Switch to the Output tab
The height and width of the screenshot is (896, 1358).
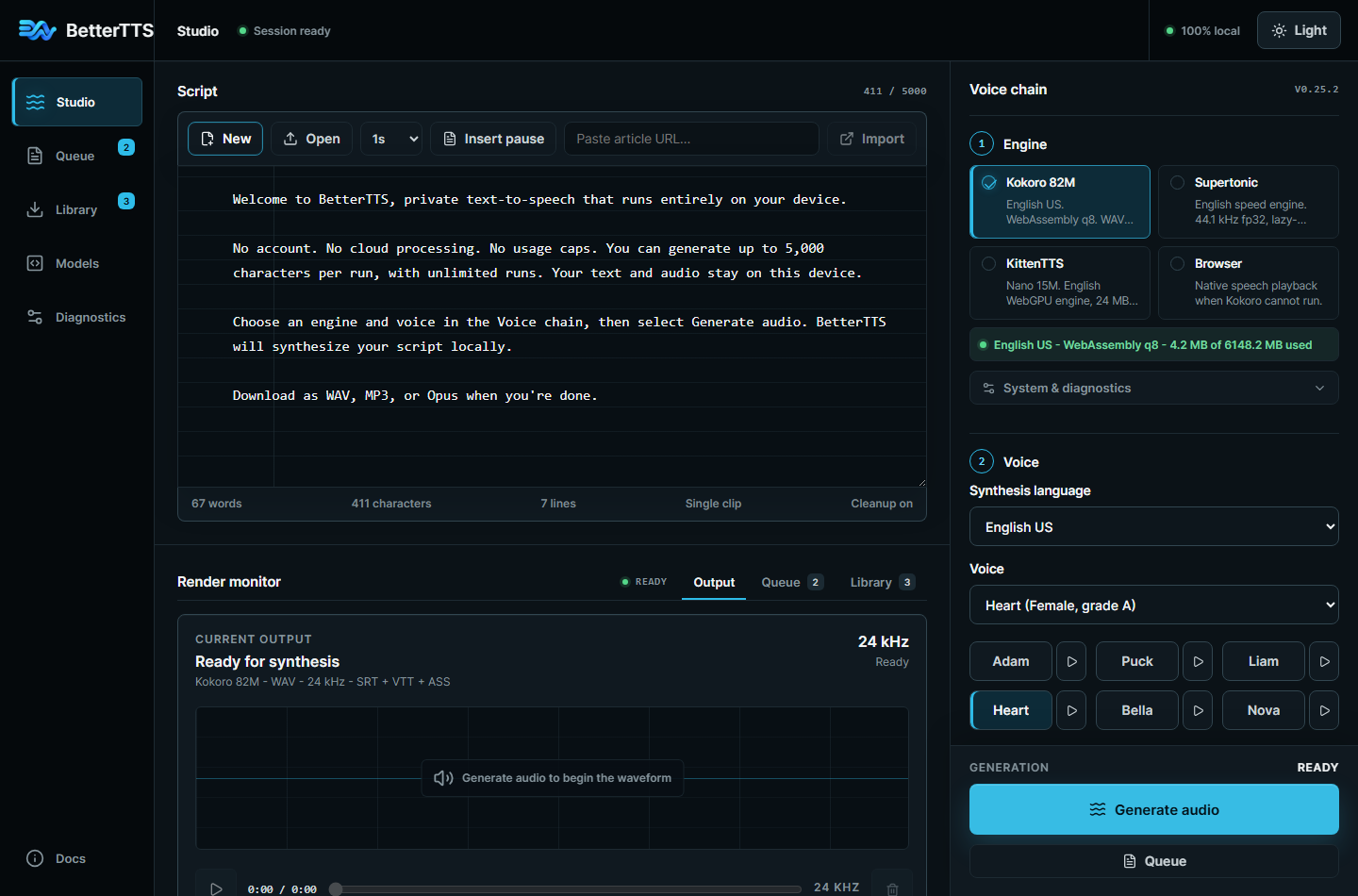click(714, 582)
